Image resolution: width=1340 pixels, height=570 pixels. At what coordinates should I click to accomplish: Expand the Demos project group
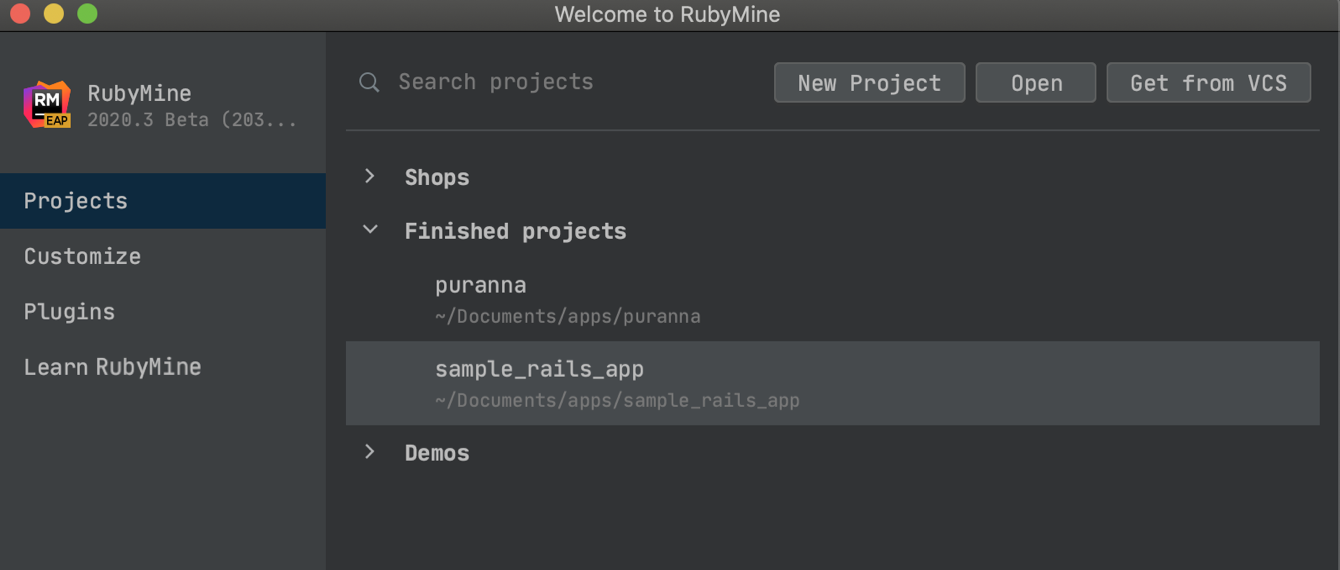pos(370,452)
